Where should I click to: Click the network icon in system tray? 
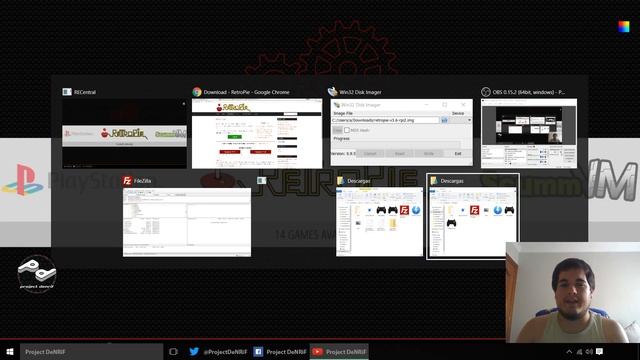pyautogui.click(x=579, y=351)
